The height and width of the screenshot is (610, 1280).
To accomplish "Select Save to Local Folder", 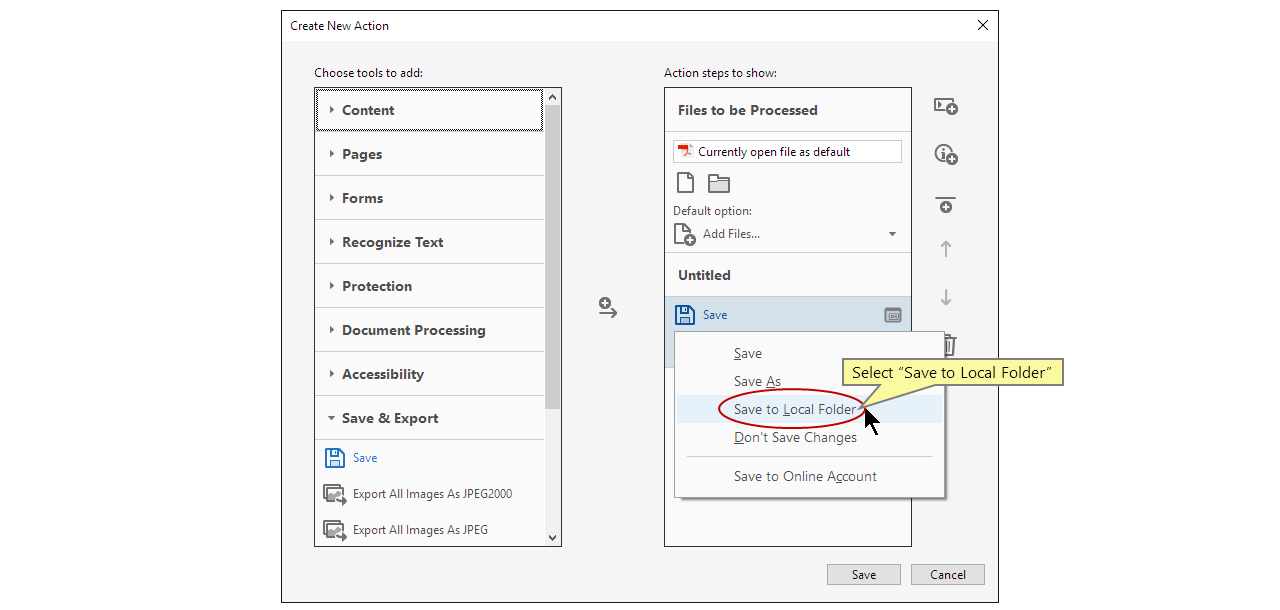I will tap(793, 409).
